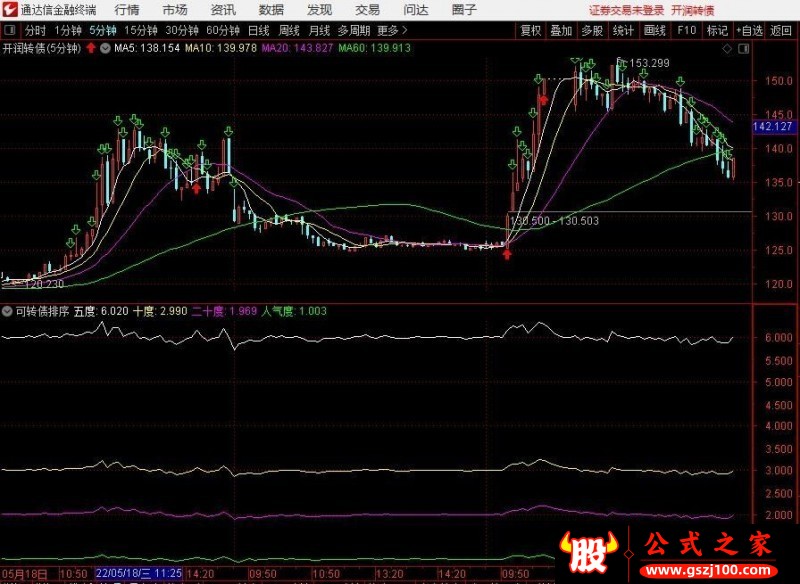Open the 多周期 multi-period view
Viewport: 800px width, 584px height.
(x=354, y=30)
